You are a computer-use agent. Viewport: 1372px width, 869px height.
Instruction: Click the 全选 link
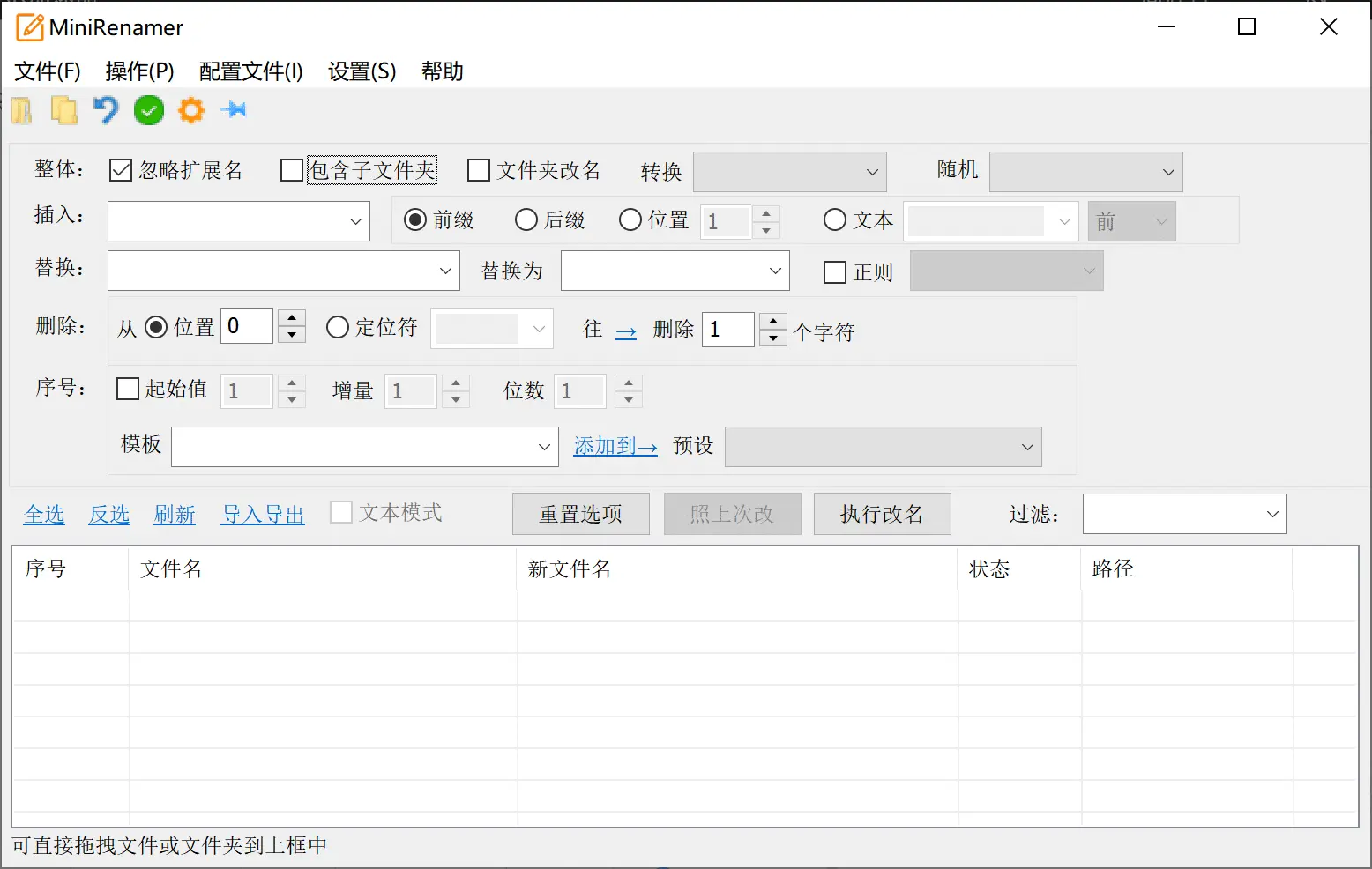click(x=44, y=514)
